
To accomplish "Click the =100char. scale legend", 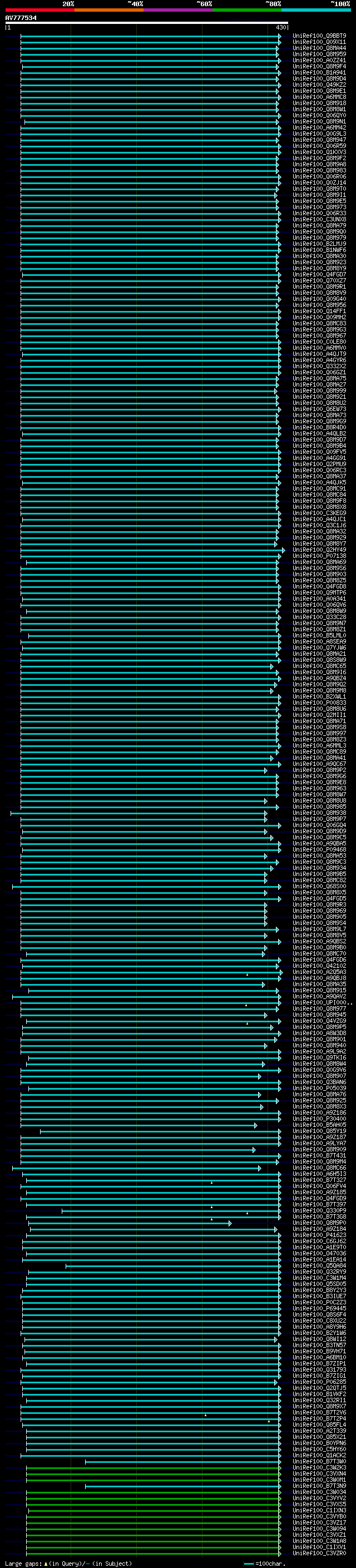I will (x=264, y=1564).
